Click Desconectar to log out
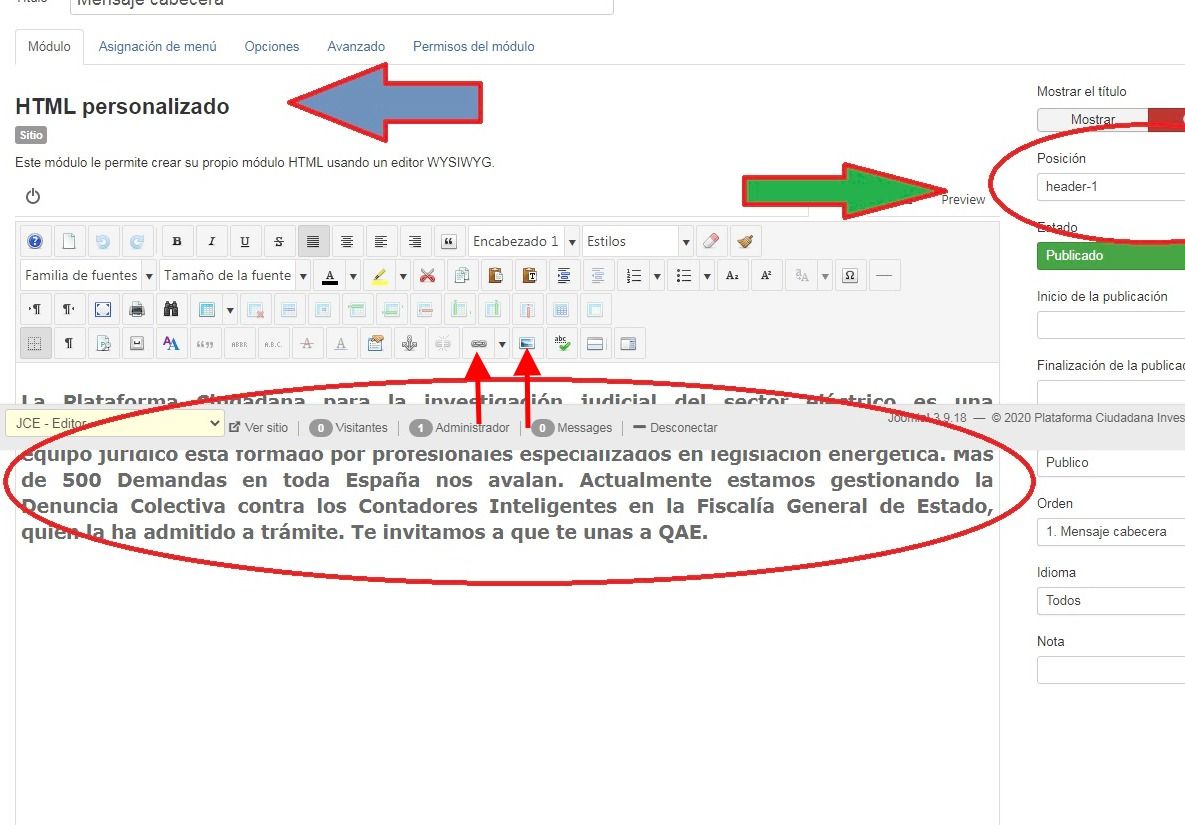Image resolution: width=1185 pixels, height=825 pixels. point(676,428)
